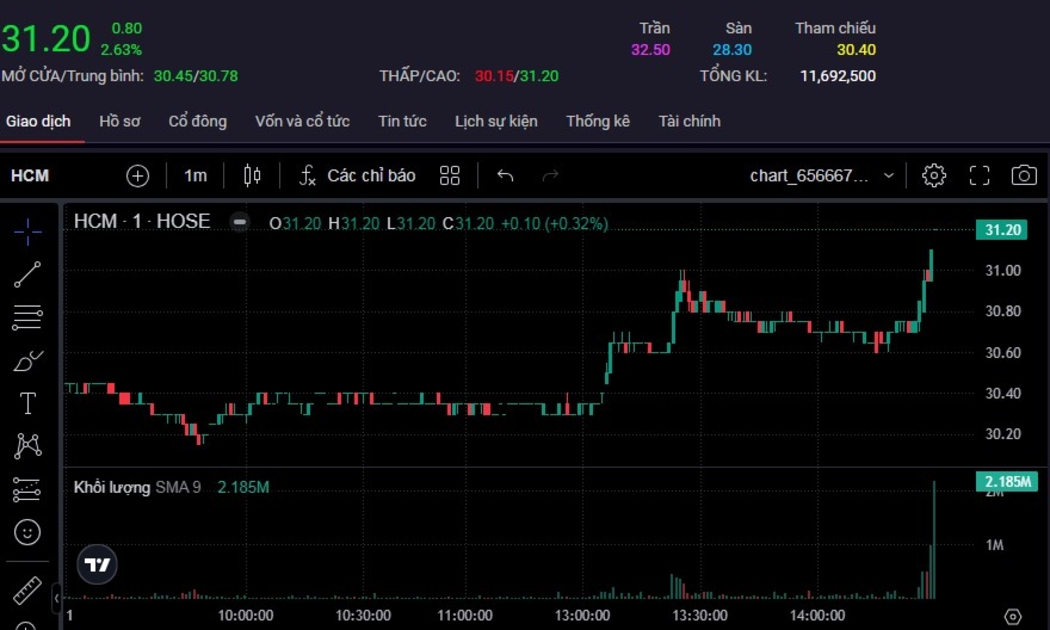Take a chart snapshot with camera icon

1023,176
